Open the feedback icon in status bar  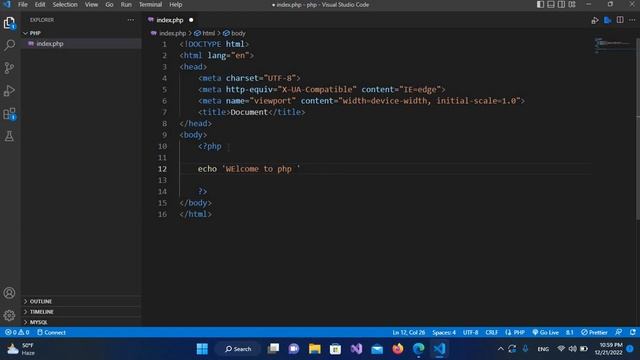[x=619, y=332]
